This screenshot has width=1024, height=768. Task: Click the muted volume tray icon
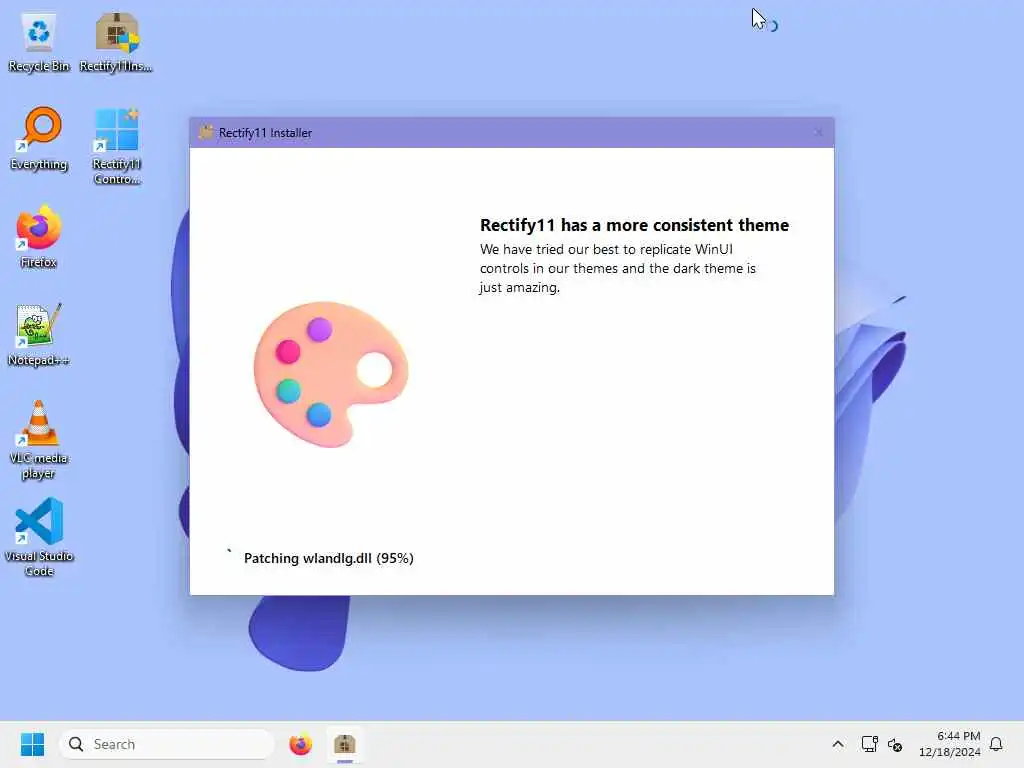coord(895,744)
